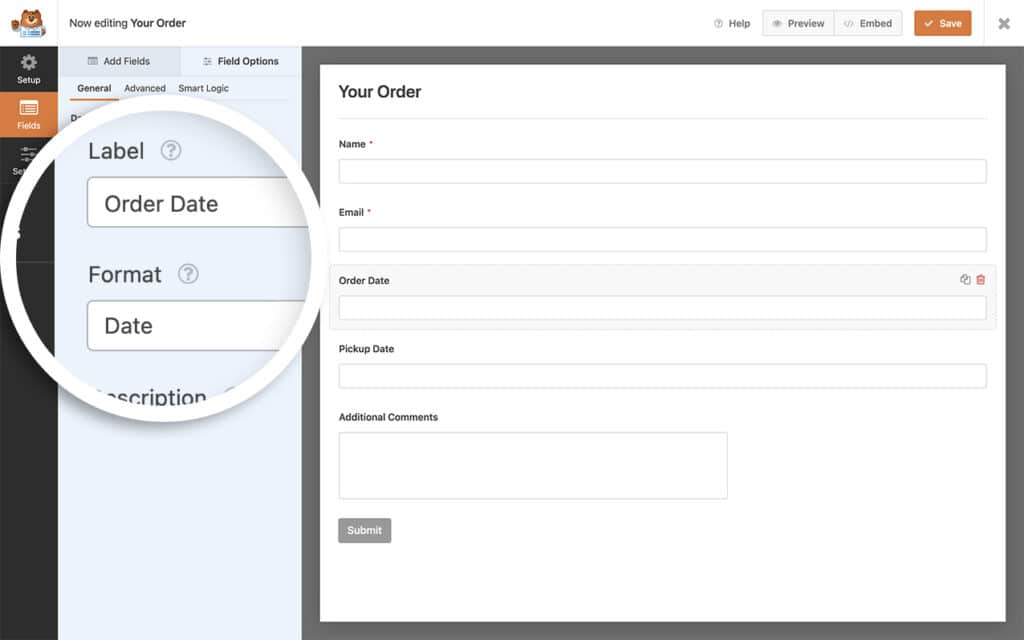The width and height of the screenshot is (1024, 640).
Task: Open the Setup panel in the sidebar
Action: (x=29, y=68)
